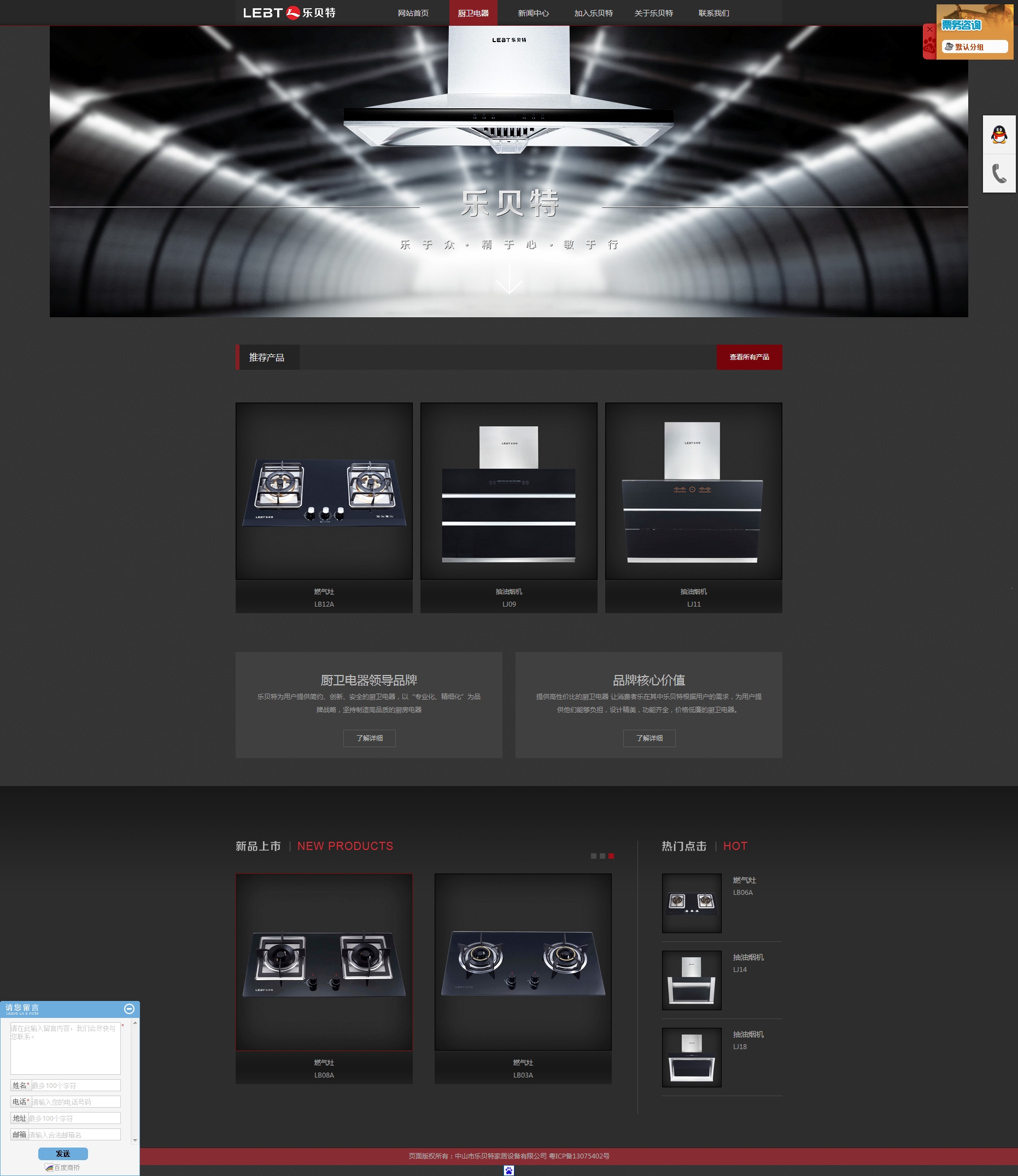Click the 百度商桥 rainbow logo icon
The width and height of the screenshot is (1018, 1176).
pos(49,1167)
